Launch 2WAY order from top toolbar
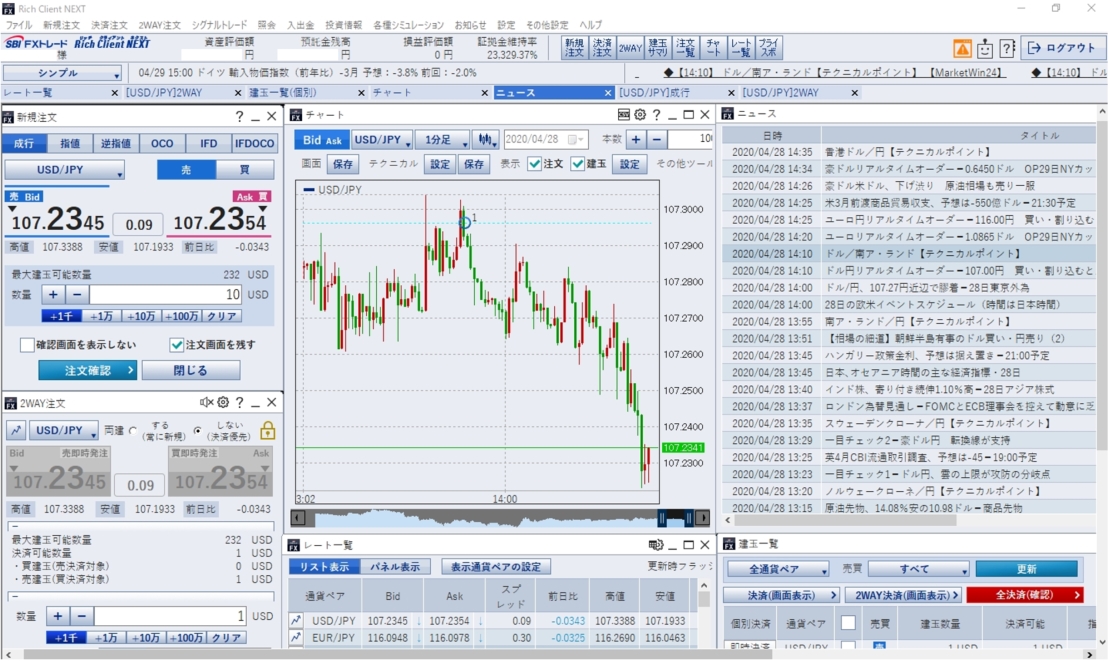This screenshot has width=1109, height=661. (629, 48)
